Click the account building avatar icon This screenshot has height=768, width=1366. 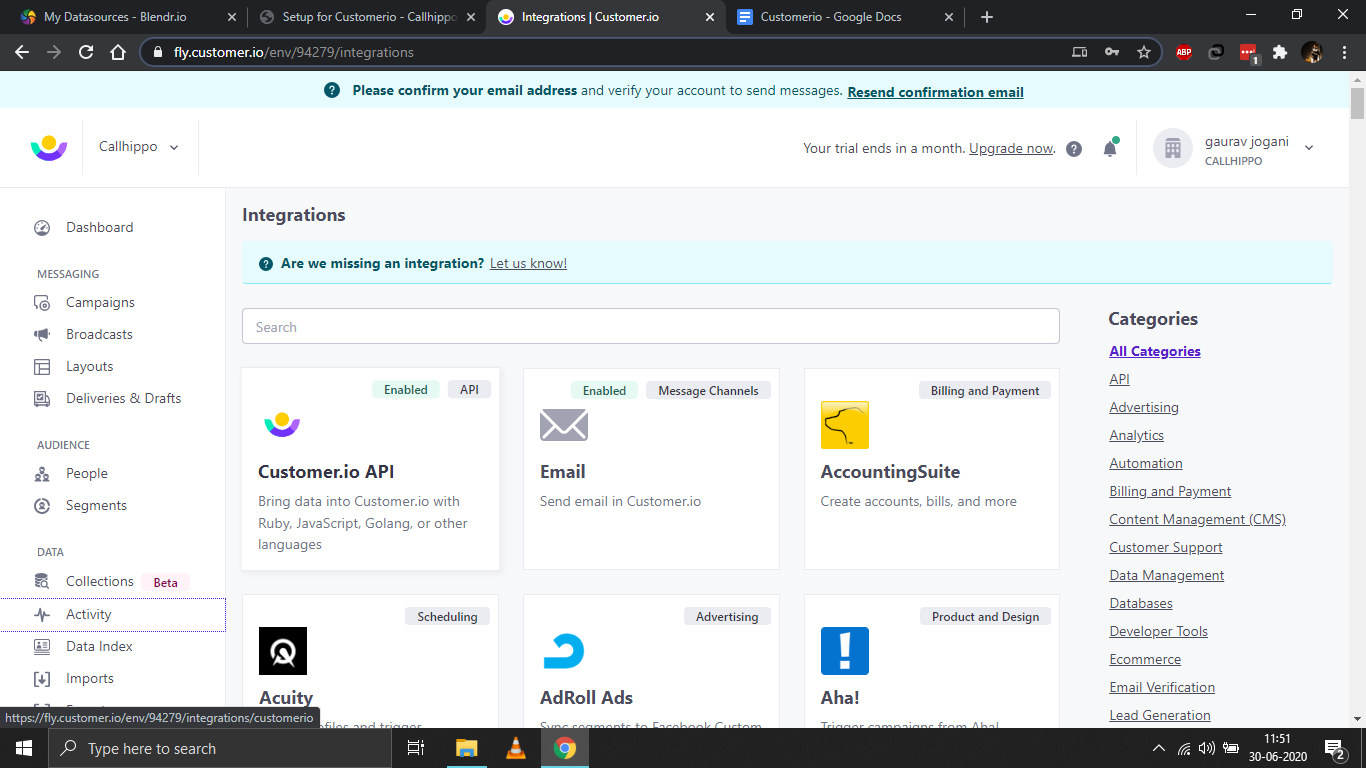[x=1173, y=148]
